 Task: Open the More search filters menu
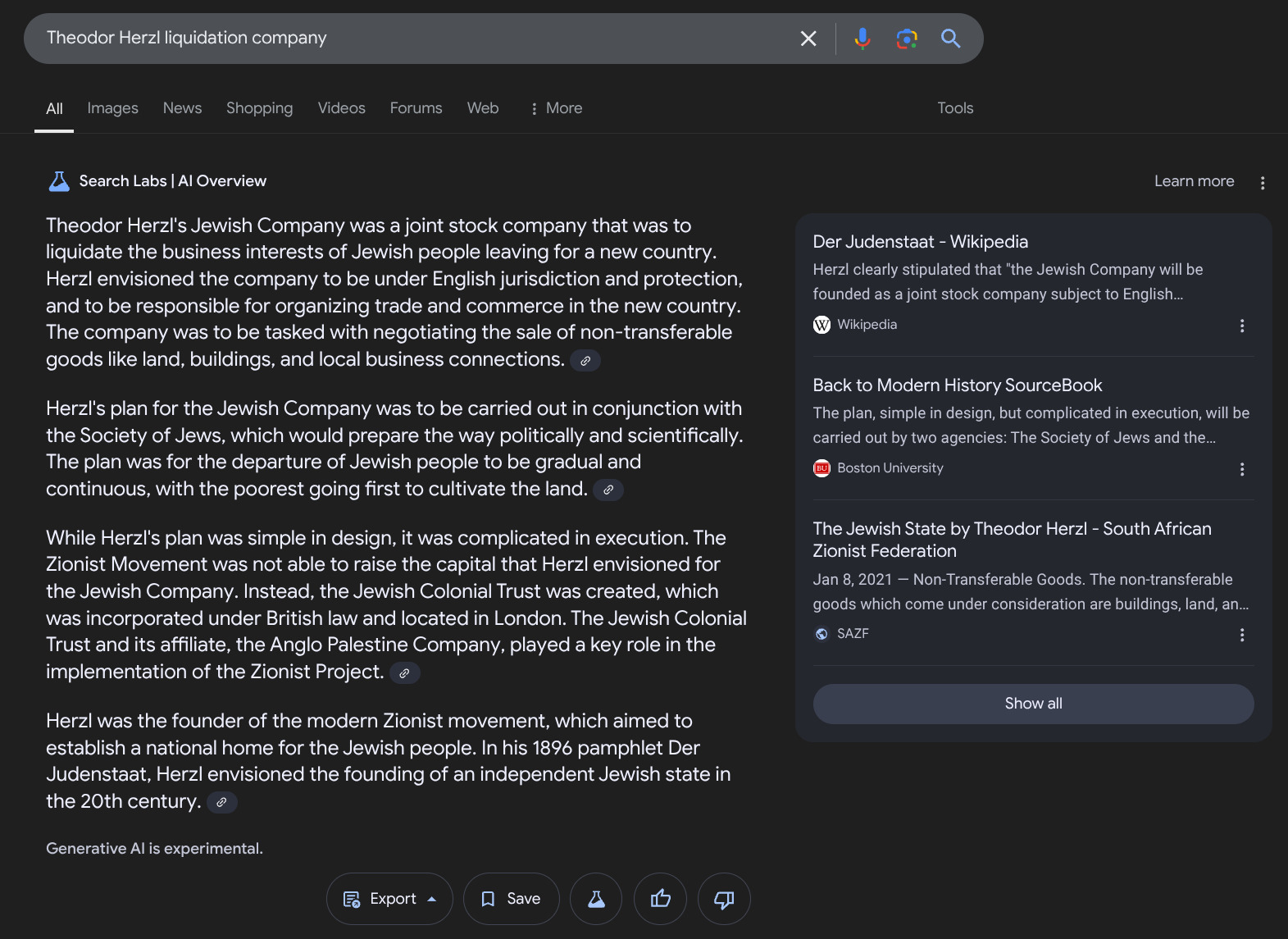pyautogui.click(x=556, y=108)
